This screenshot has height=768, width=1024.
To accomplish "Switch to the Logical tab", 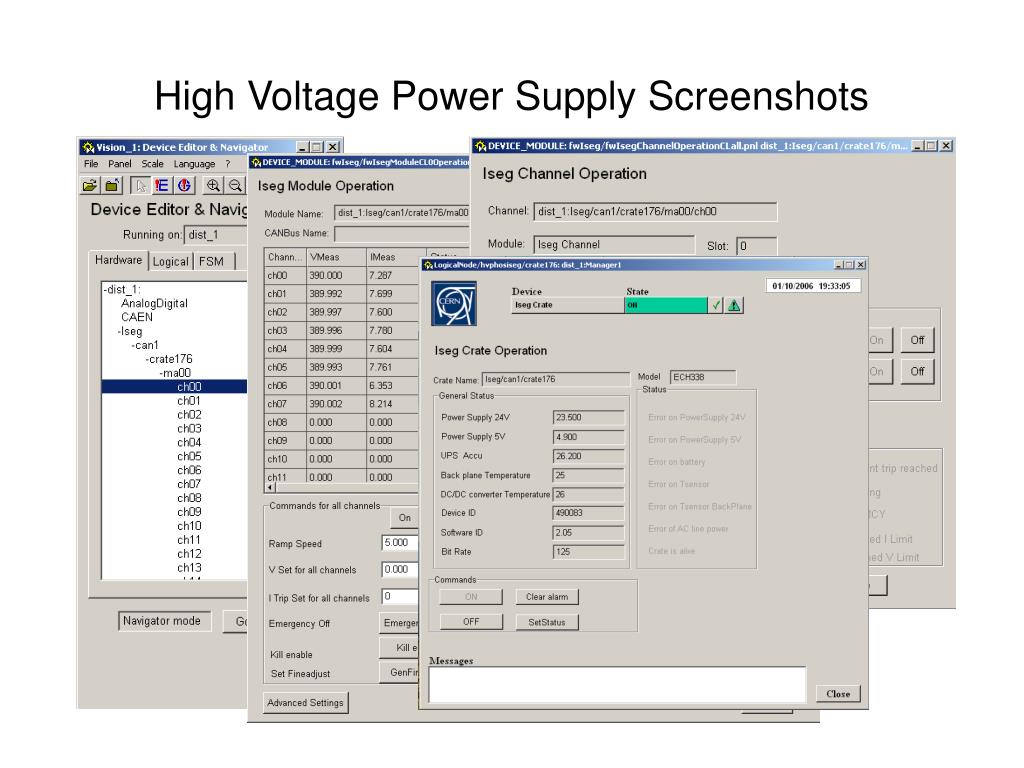I will click(170, 261).
